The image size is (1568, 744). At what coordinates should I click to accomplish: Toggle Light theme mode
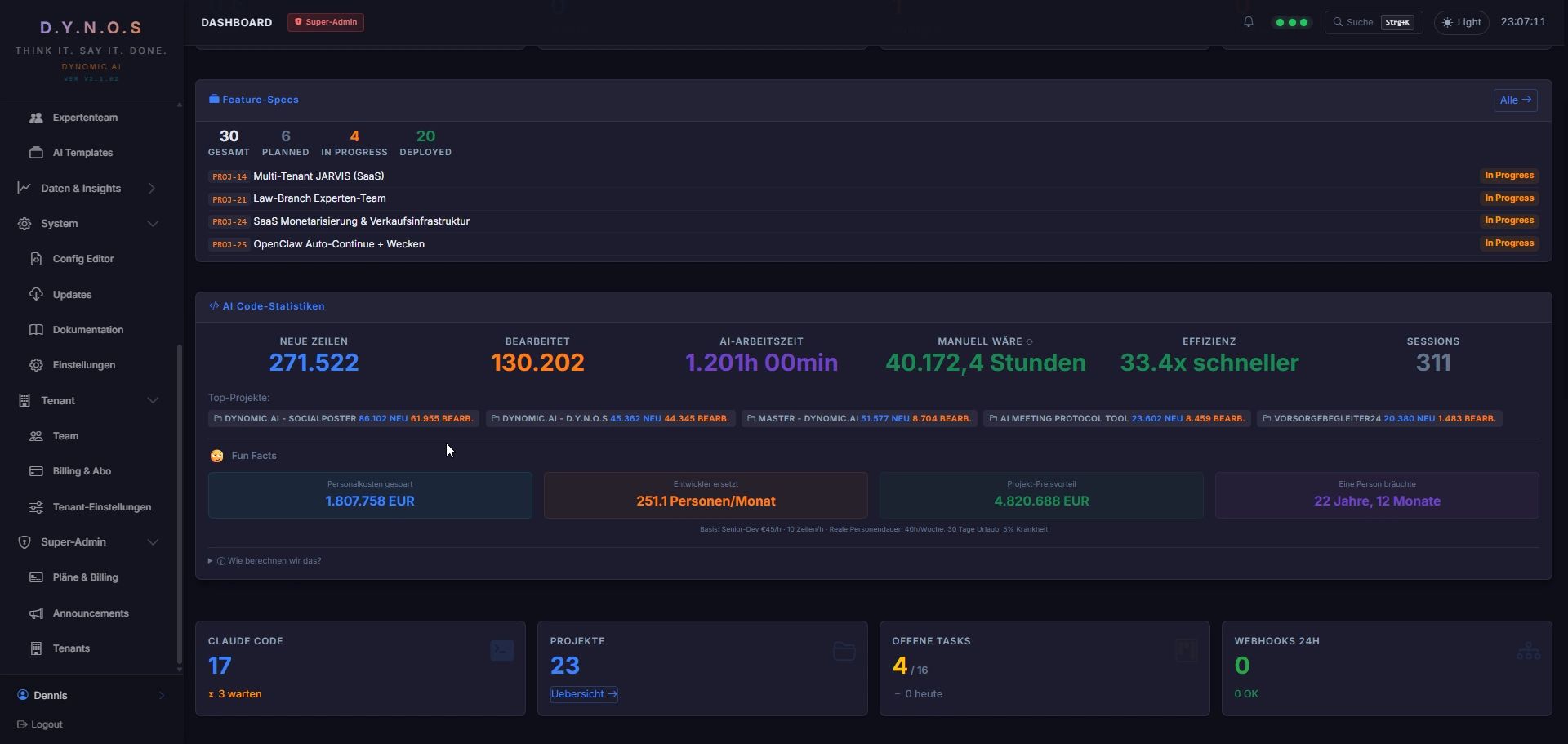pos(1462,22)
